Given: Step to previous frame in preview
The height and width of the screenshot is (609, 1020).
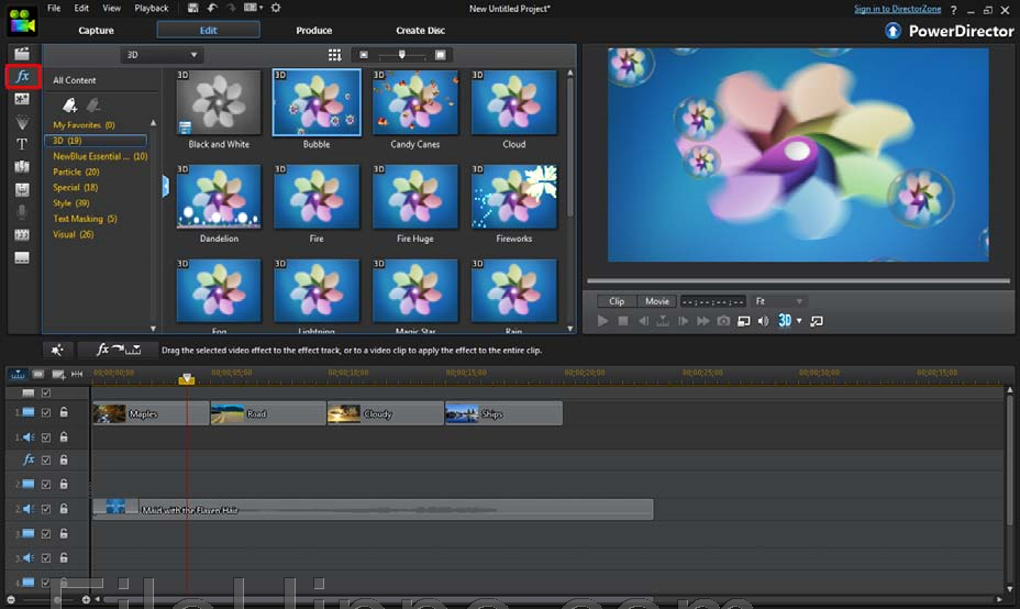Looking at the screenshot, I should [643, 321].
